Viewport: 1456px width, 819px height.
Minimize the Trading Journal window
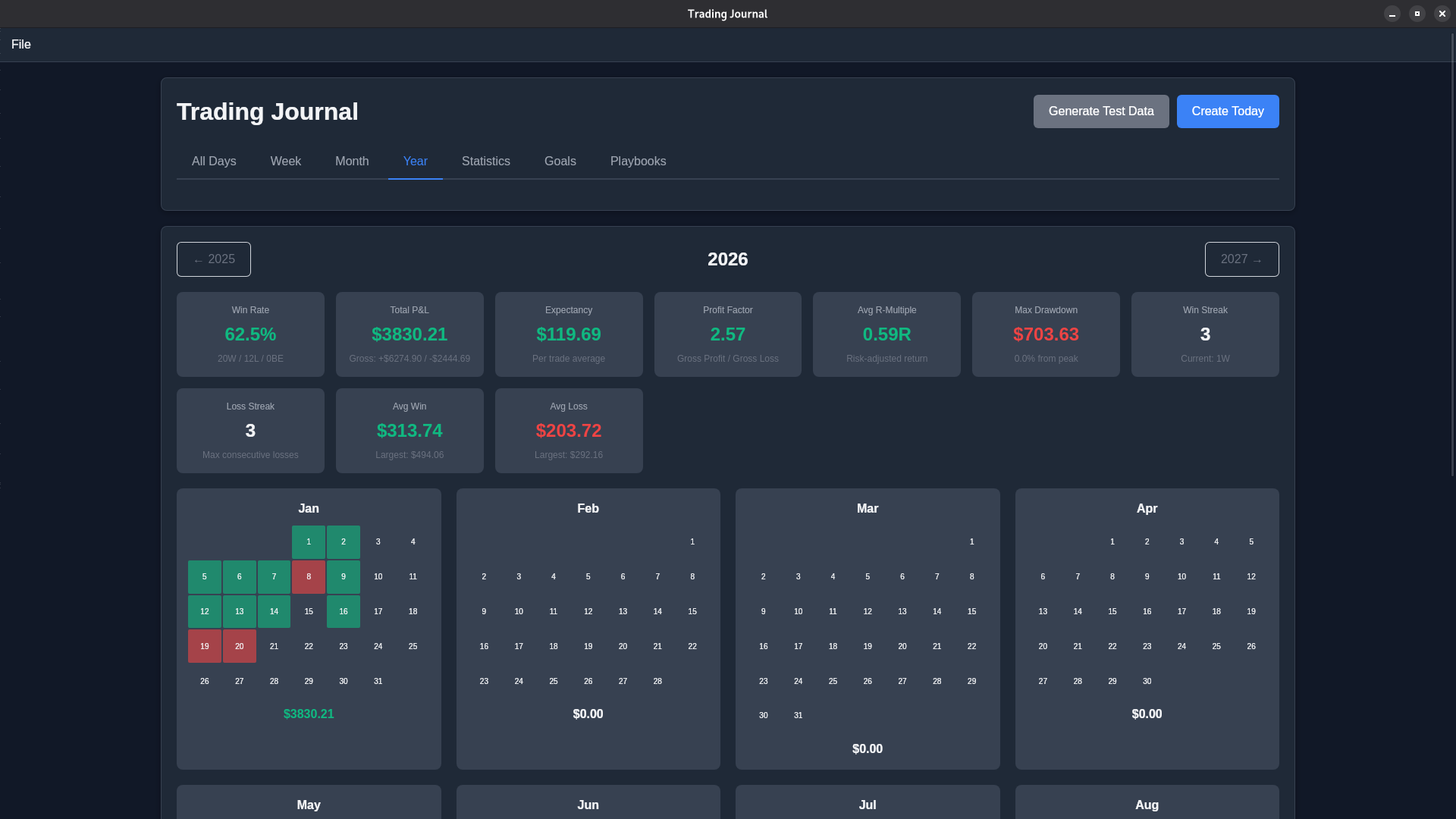1392,14
